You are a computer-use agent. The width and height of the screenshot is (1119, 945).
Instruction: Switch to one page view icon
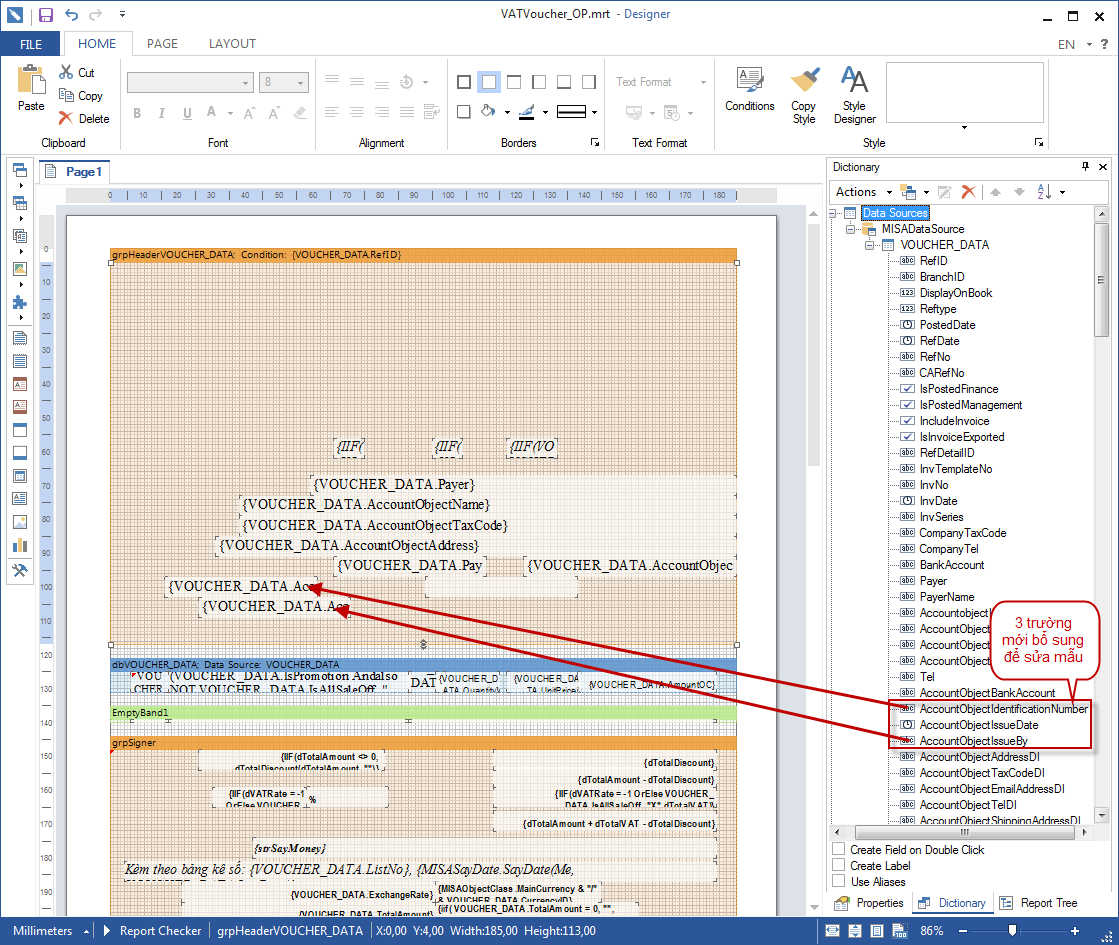tap(877, 931)
